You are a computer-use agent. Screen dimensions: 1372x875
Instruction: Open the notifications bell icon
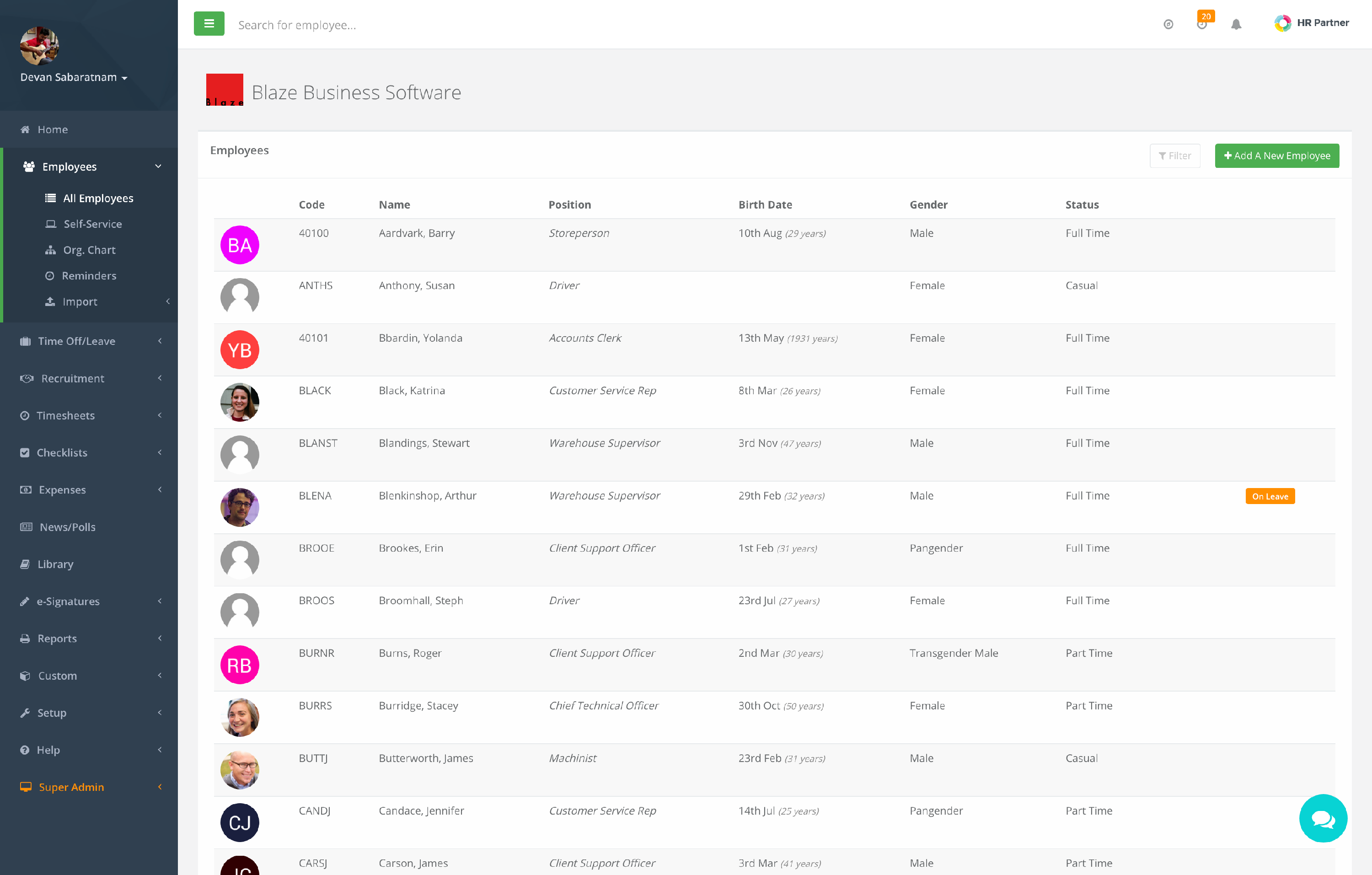coord(1236,25)
